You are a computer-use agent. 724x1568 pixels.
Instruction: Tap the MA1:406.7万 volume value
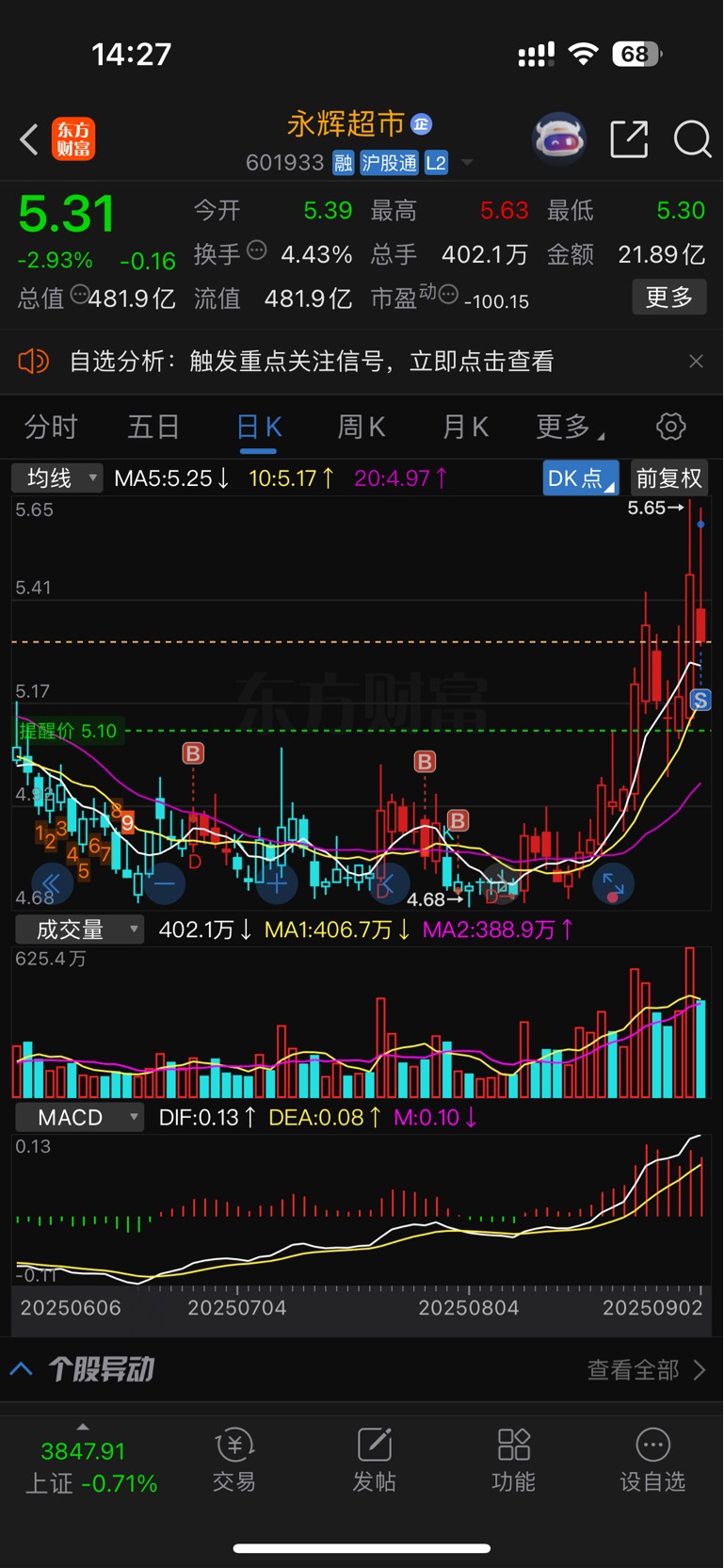click(337, 930)
